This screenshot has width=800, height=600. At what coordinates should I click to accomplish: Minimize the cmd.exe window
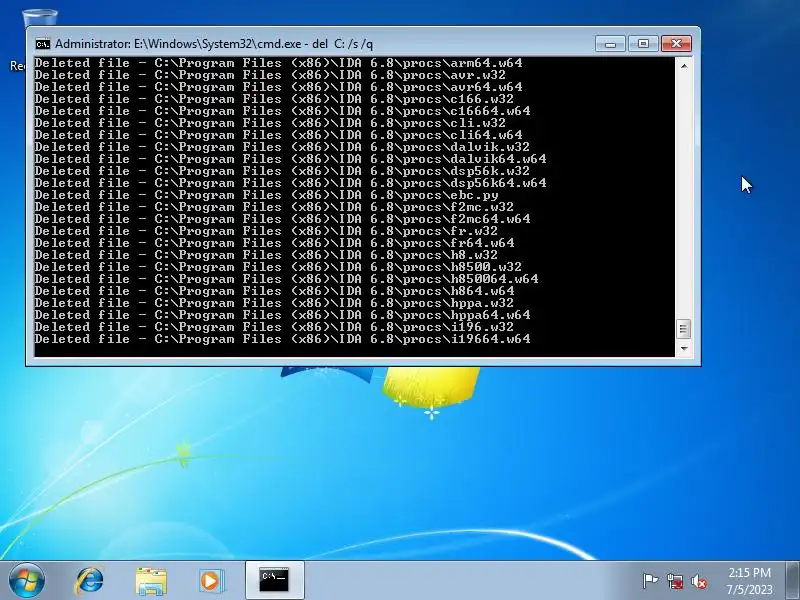click(610, 44)
